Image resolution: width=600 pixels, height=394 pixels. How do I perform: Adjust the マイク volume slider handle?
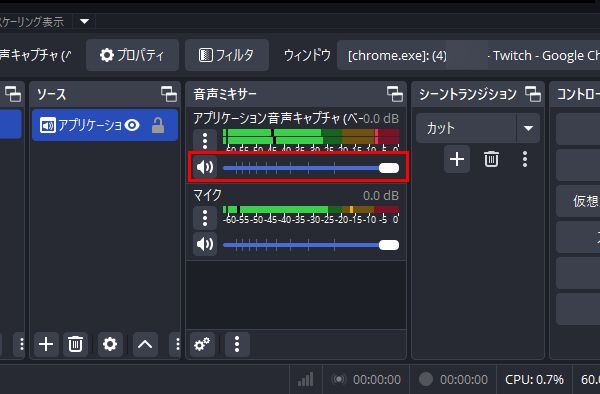(389, 245)
